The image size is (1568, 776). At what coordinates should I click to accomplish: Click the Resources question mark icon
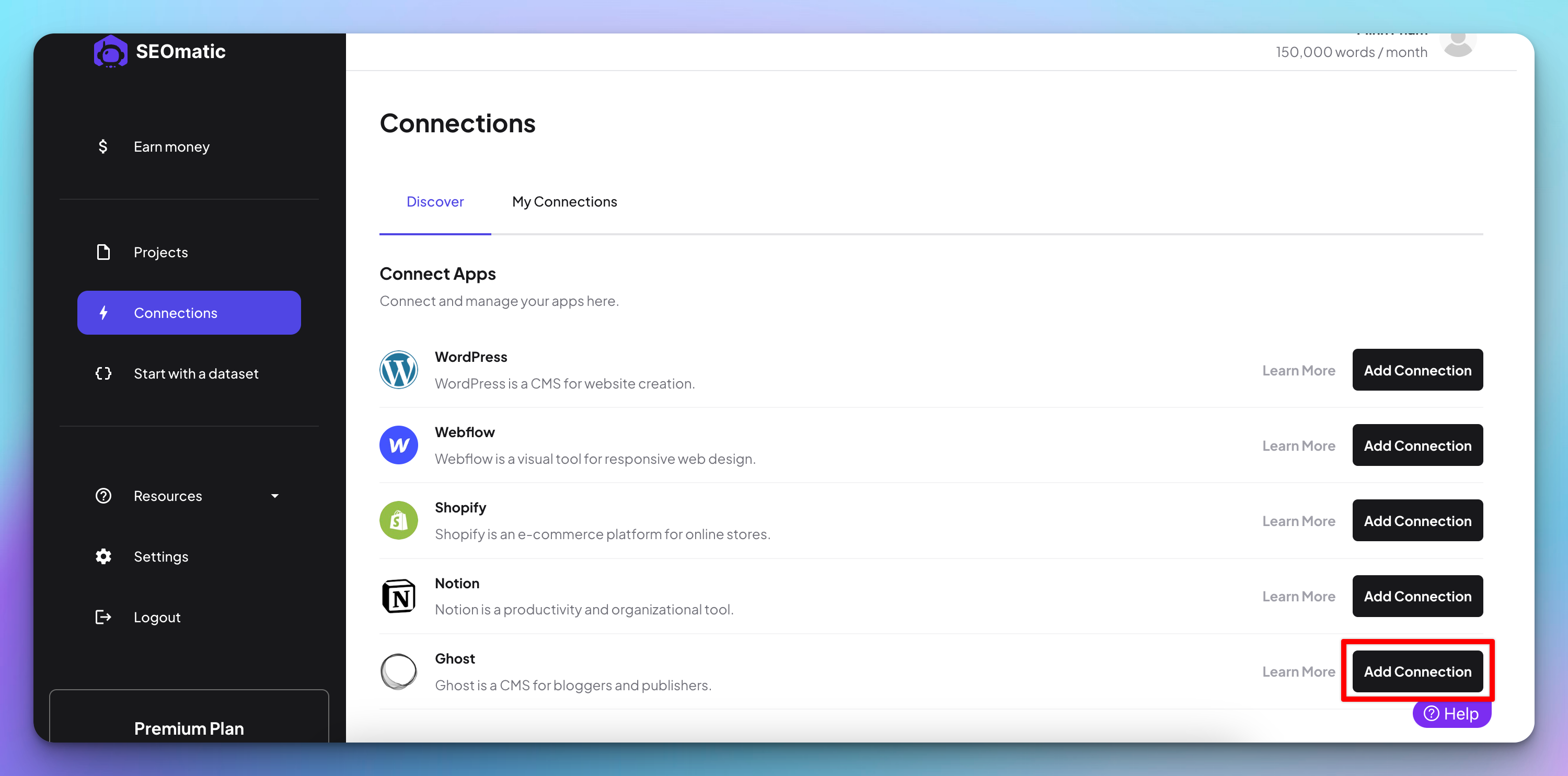(x=103, y=496)
